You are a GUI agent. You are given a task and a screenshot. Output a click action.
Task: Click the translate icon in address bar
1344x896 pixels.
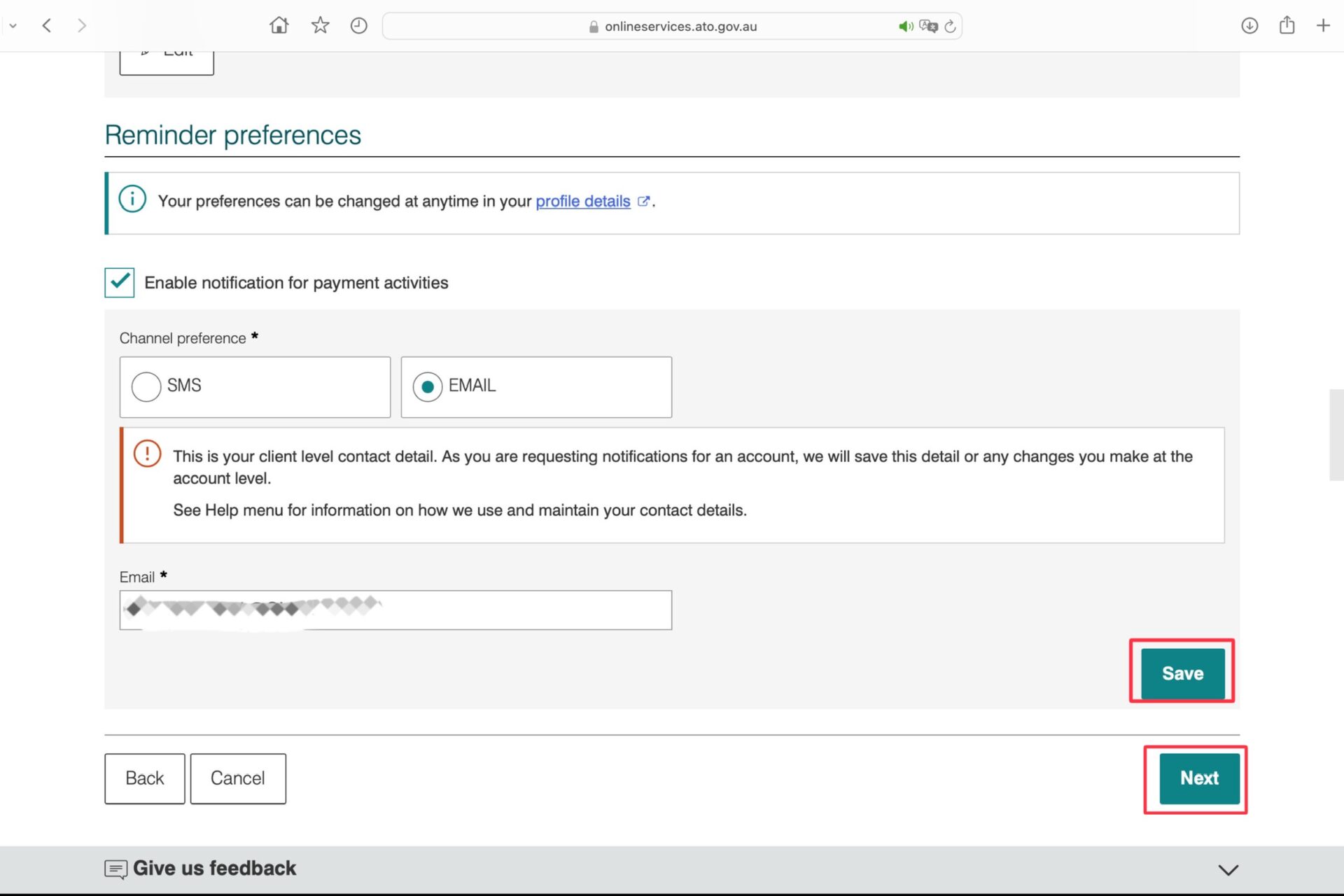click(x=928, y=27)
